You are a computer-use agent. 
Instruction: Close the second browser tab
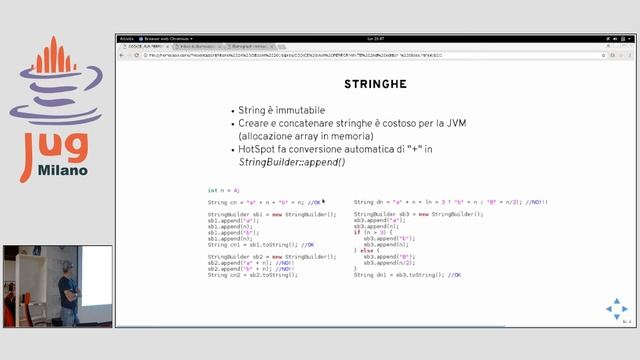click(220, 47)
